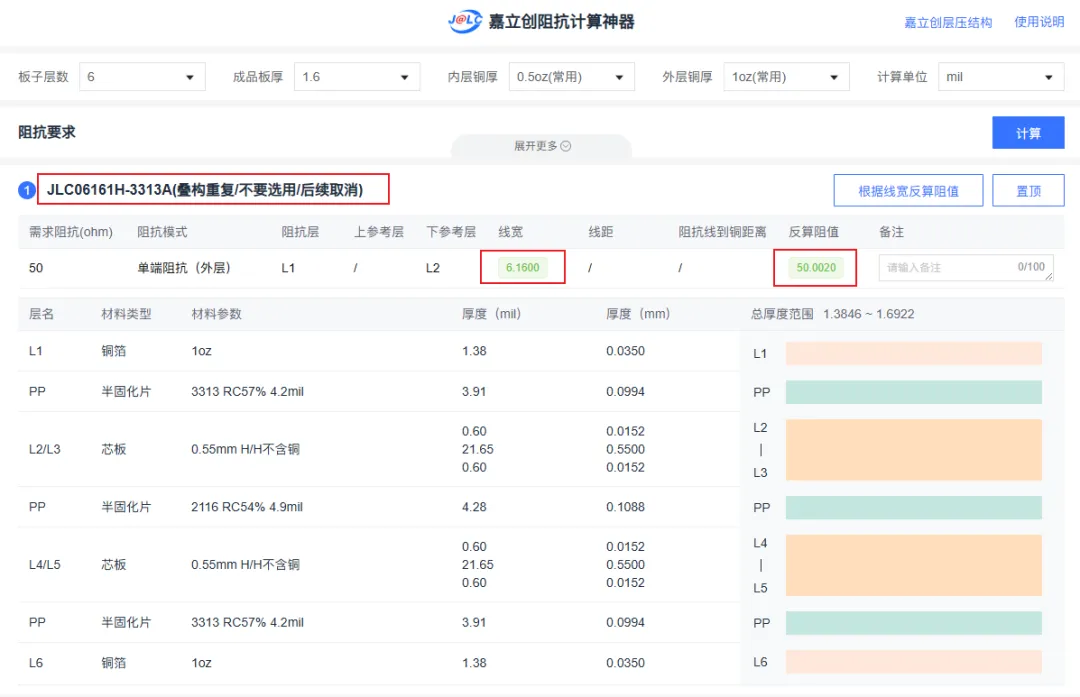This screenshot has height=697, width=1080.
Task: Select the JLC06161H-3313A stackup title
Action: [x=205, y=189]
